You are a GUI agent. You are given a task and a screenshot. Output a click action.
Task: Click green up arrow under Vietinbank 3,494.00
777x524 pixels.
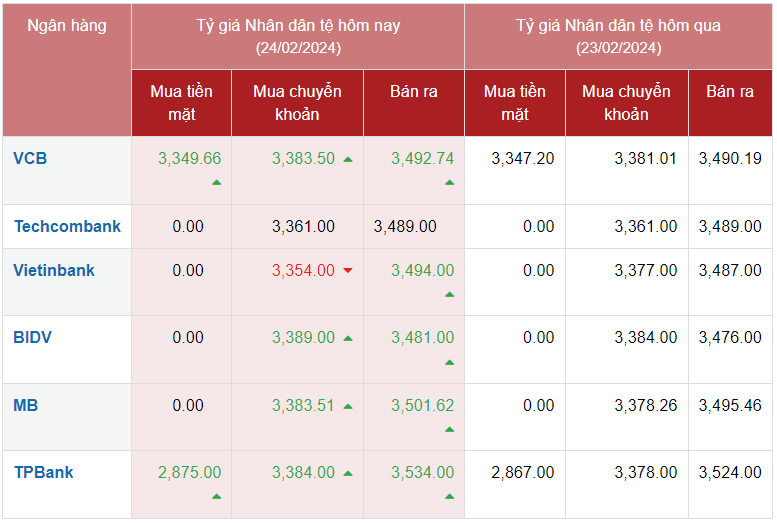[x=449, y=295]
